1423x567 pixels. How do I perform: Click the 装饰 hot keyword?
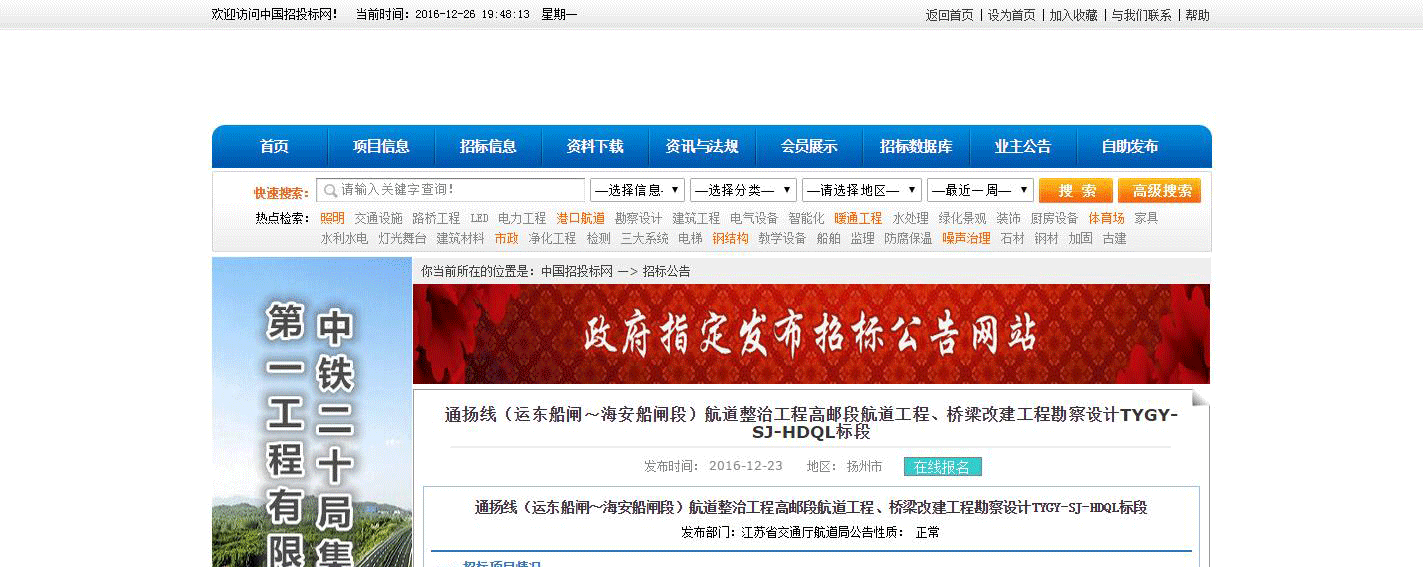(1008, 218)
